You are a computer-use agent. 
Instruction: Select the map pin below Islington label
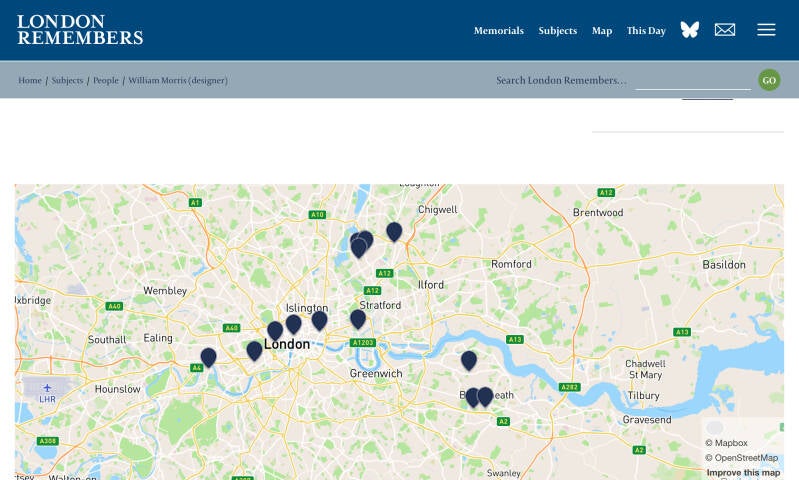(319, 321)
